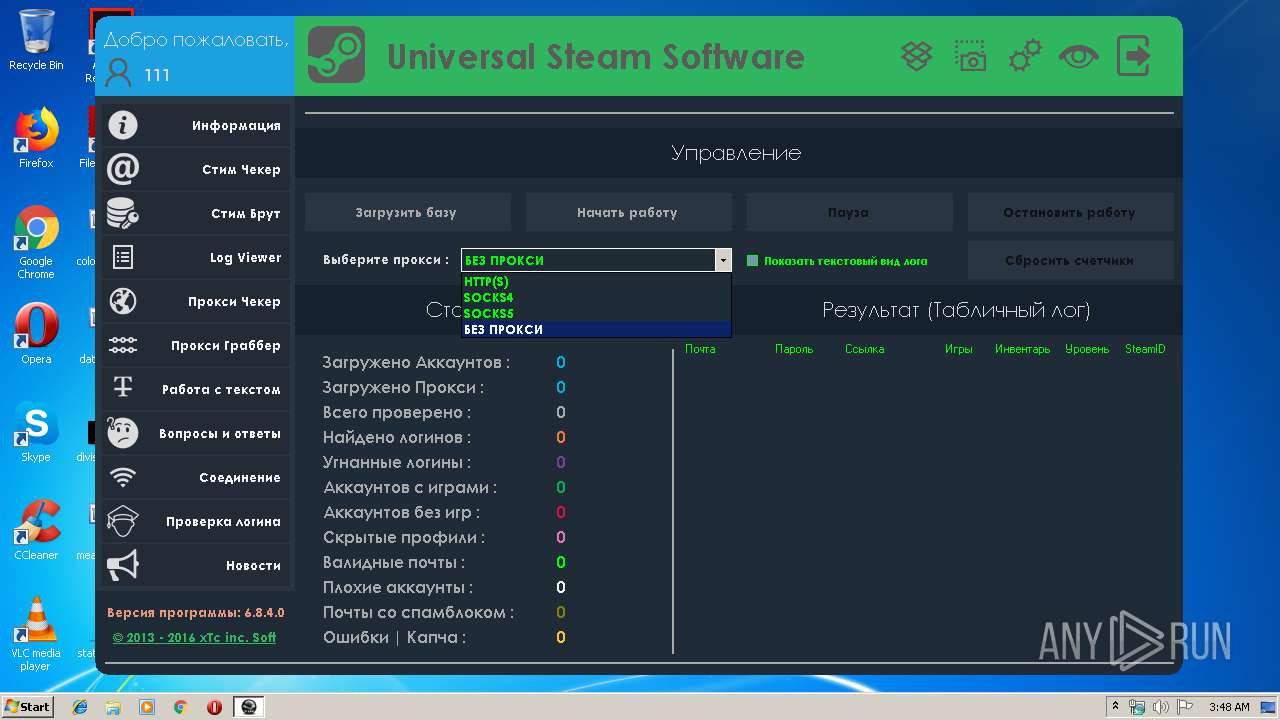Click the nodes icon for Прокси Граббер

(x=123, y=345)
